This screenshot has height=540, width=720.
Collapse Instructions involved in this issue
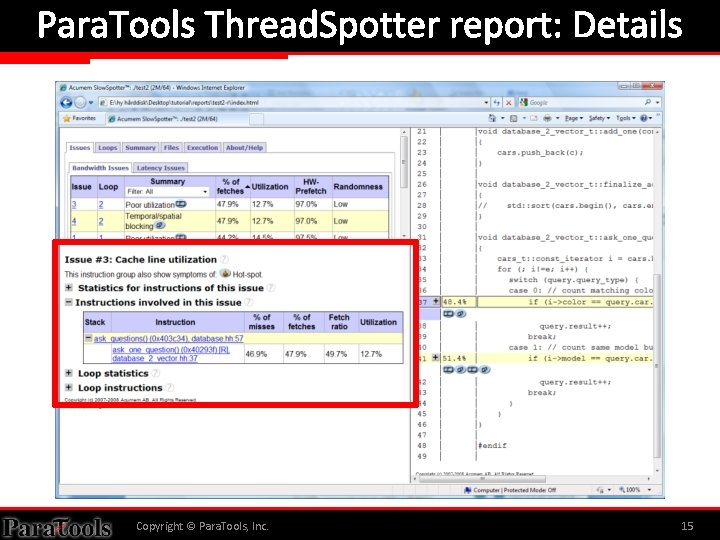pos(68,302)
